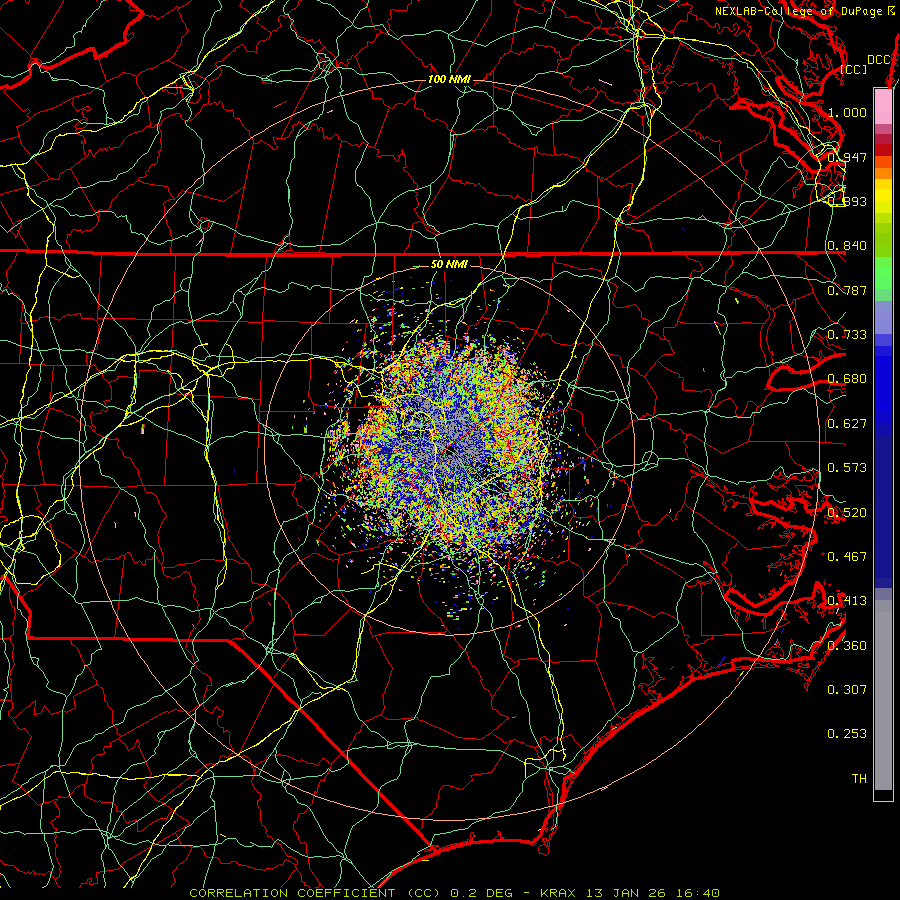This screenshot has height=900, width=900.
Task: Click the 0.787 color scale value
Action: coord(847,290)
